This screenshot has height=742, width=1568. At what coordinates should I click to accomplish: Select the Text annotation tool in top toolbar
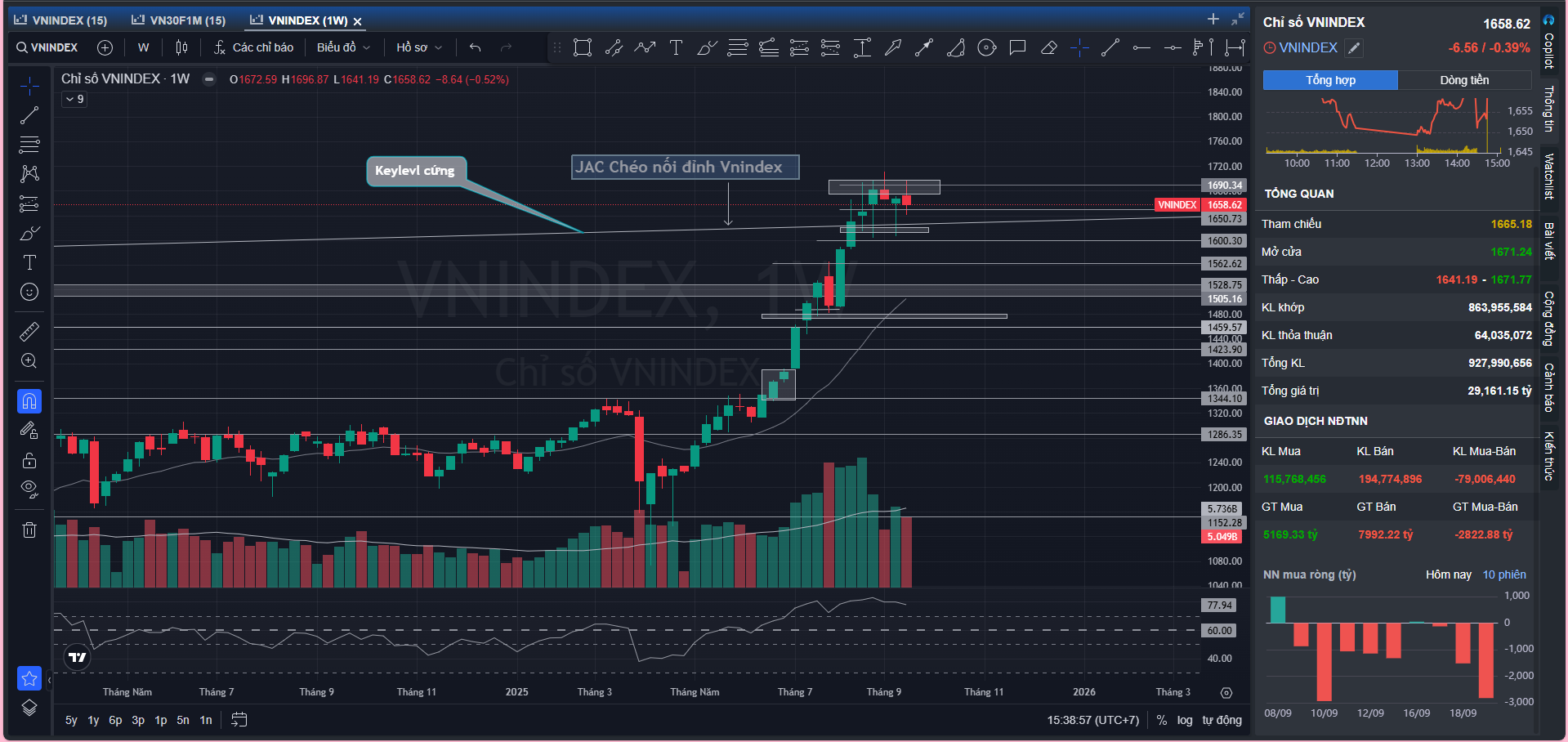point(676,47)
